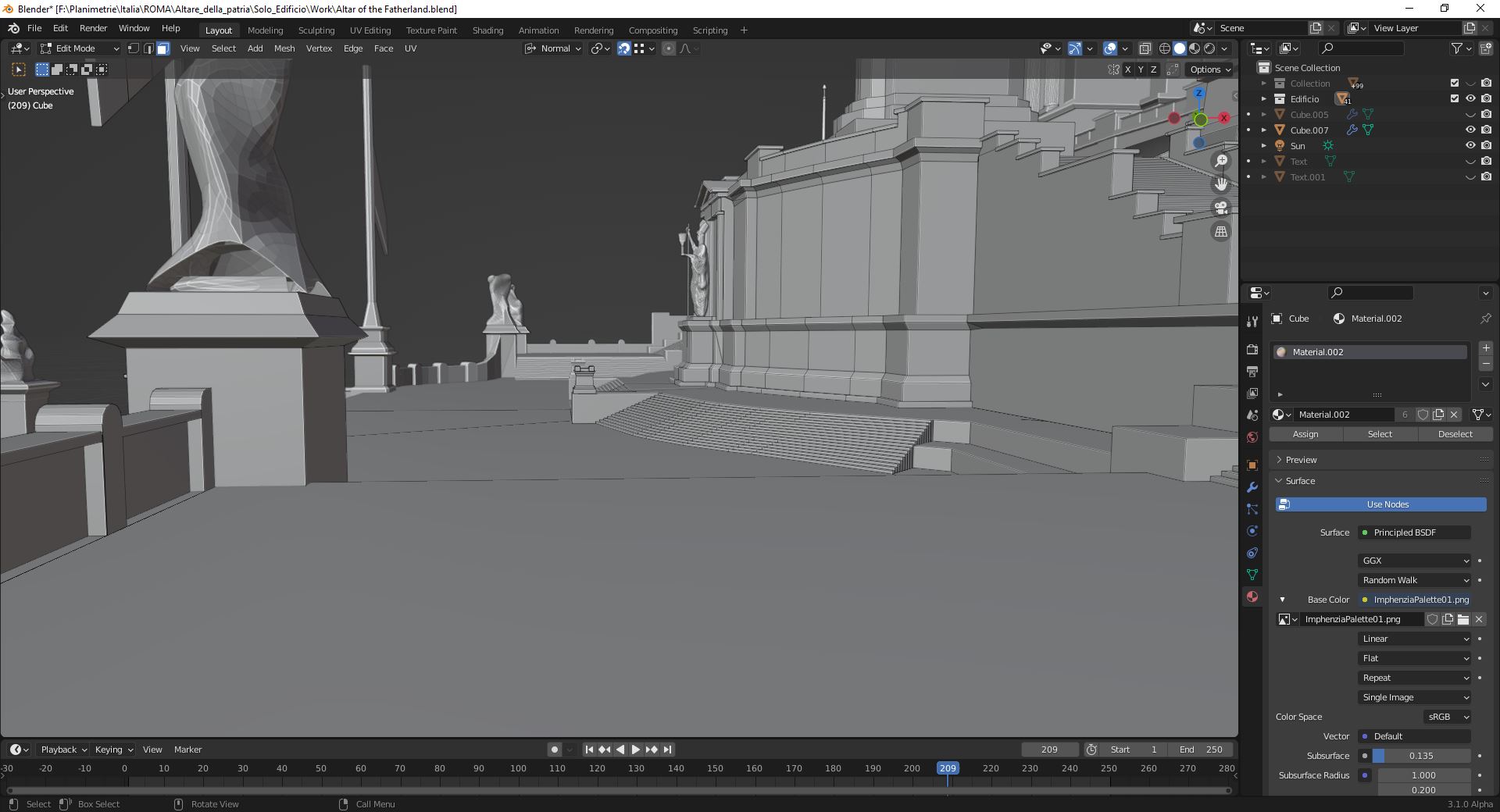
Task: Open the World Properties tab
Action: tap(1252, 436)
